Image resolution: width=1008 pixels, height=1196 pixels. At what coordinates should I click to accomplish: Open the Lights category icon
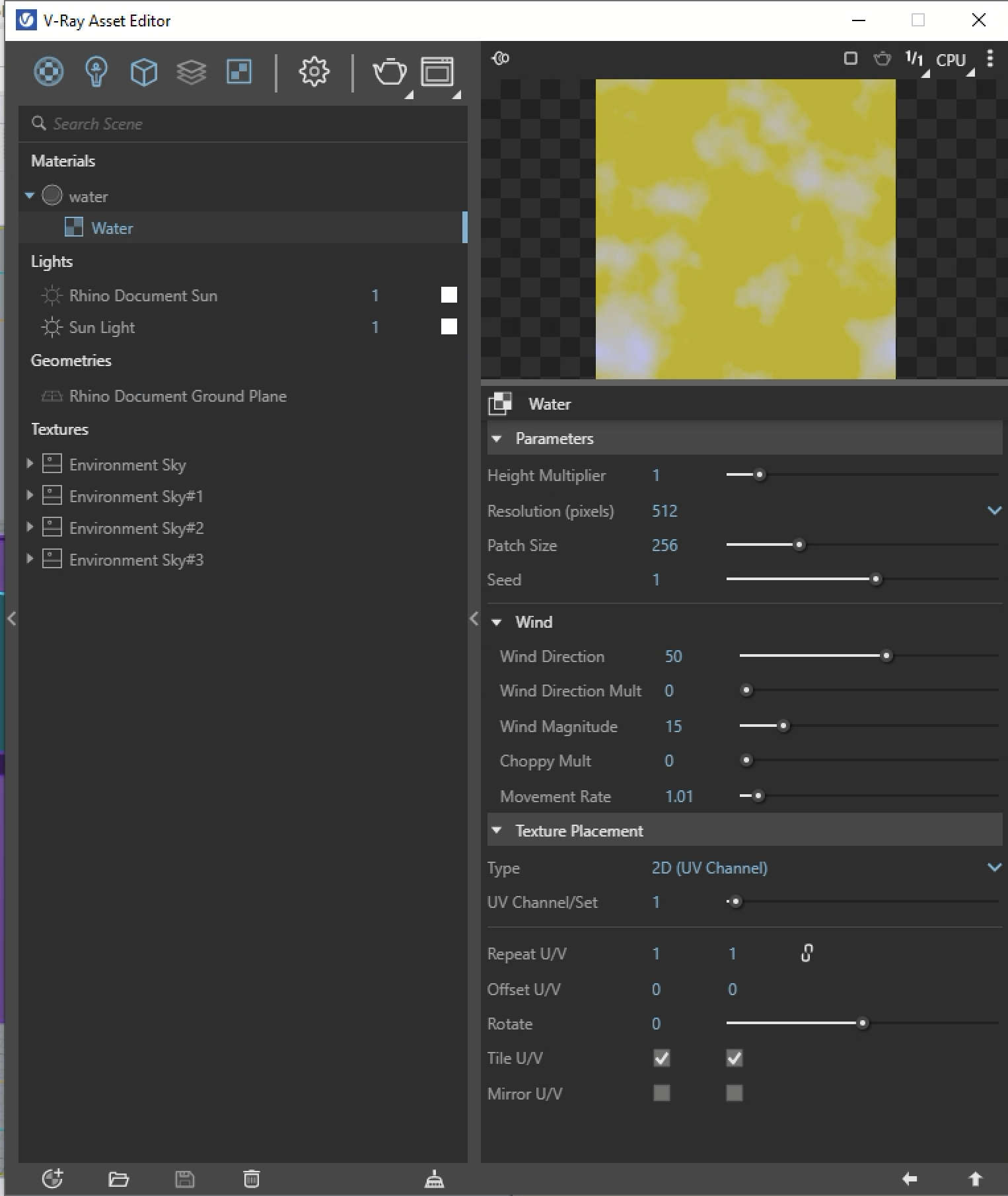96,71
